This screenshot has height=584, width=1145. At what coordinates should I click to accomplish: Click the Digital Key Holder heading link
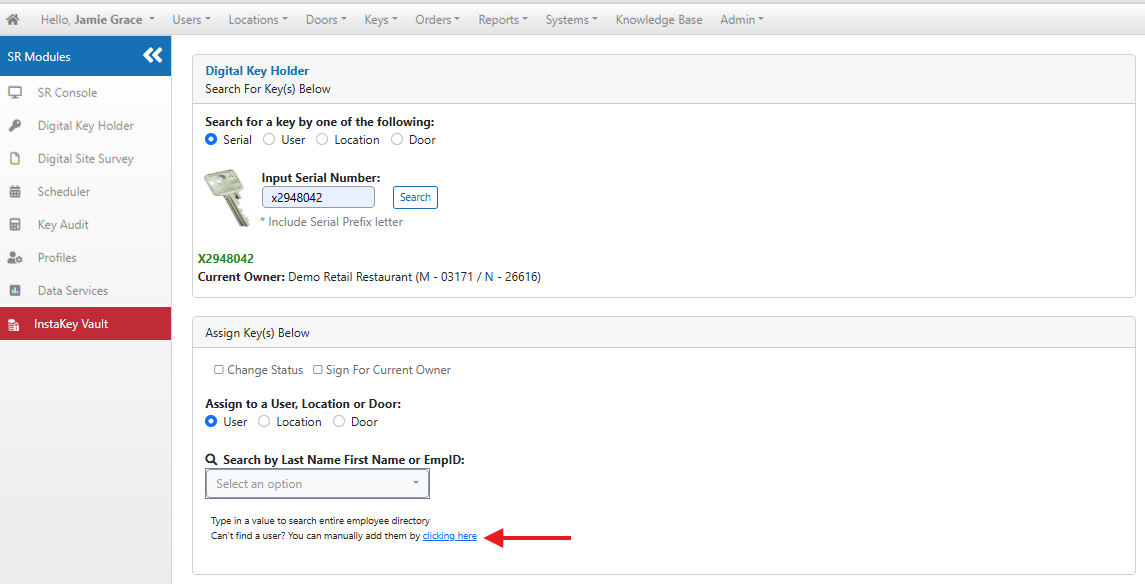[x=257, y=71]
